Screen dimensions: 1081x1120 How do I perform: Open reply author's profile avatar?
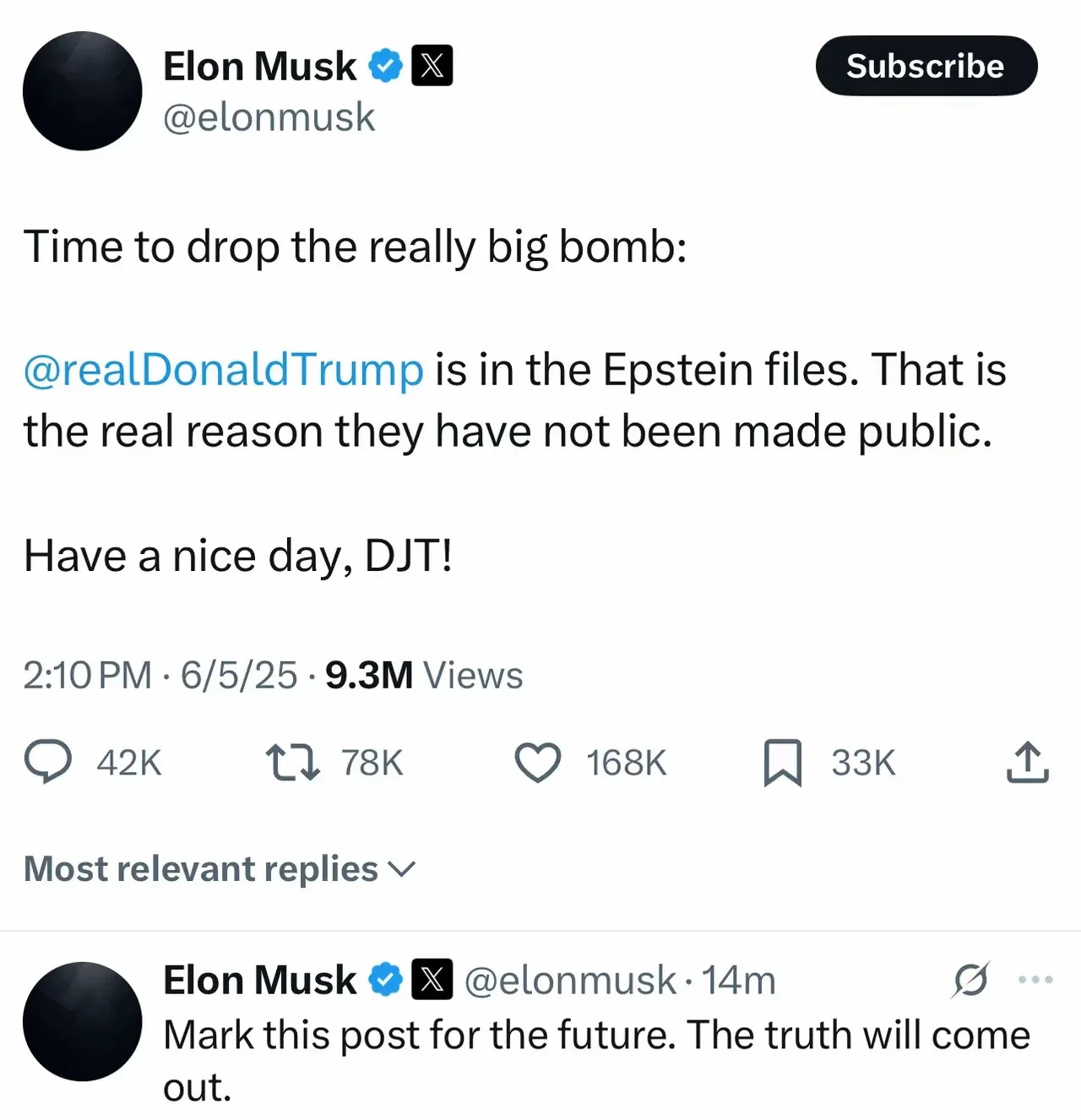82,1021
